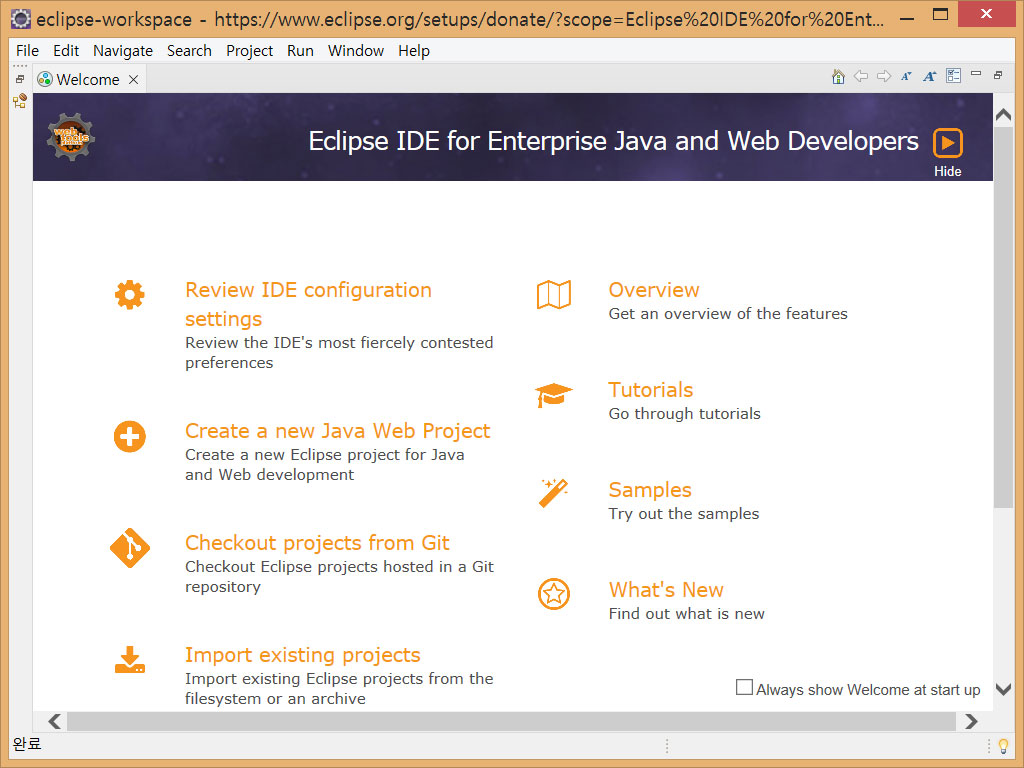The image size is (1024, 768).
Task: Click text 'Find out what is new'
Action: (x=686, y=613)
